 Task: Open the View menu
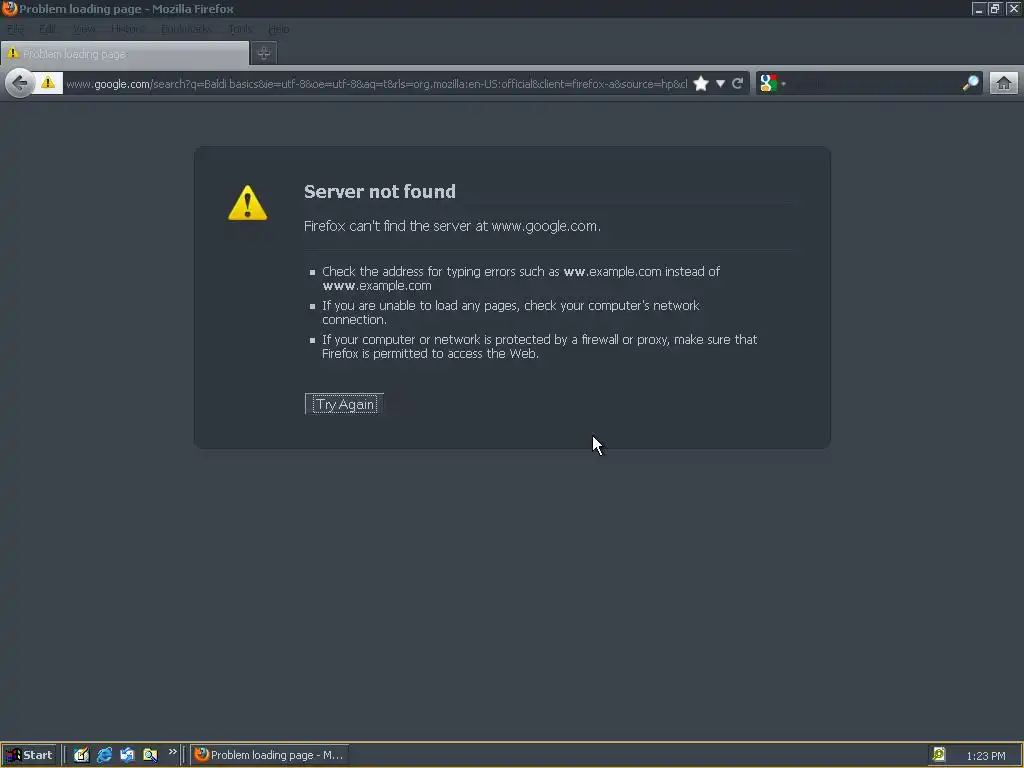coord(84,29)
